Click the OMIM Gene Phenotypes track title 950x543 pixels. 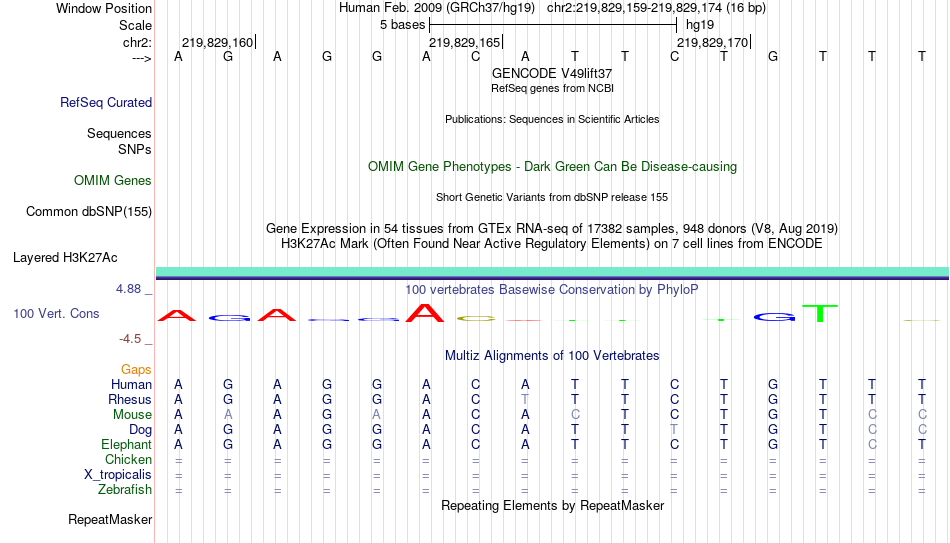point(553,167)
